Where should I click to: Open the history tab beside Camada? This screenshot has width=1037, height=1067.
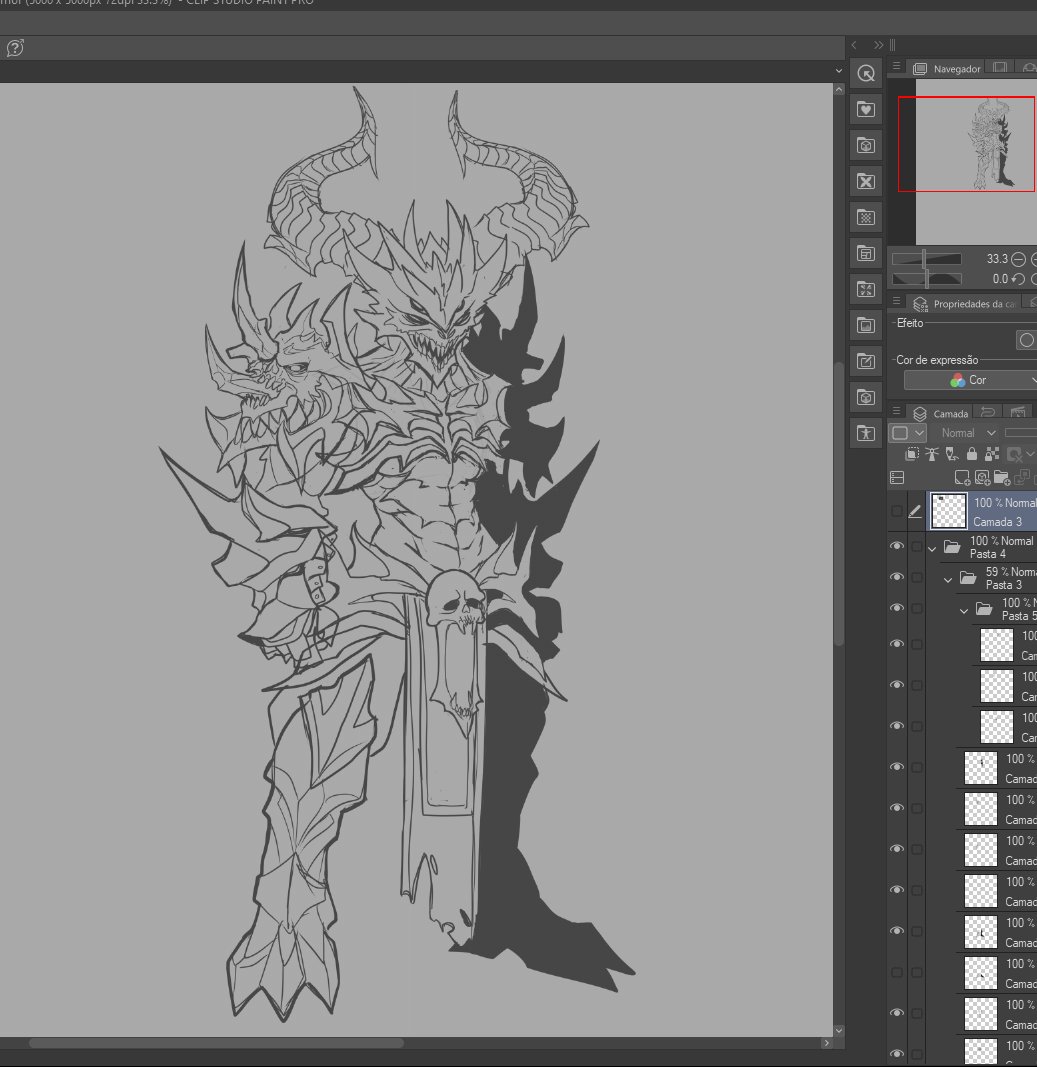tap(988, 412)
